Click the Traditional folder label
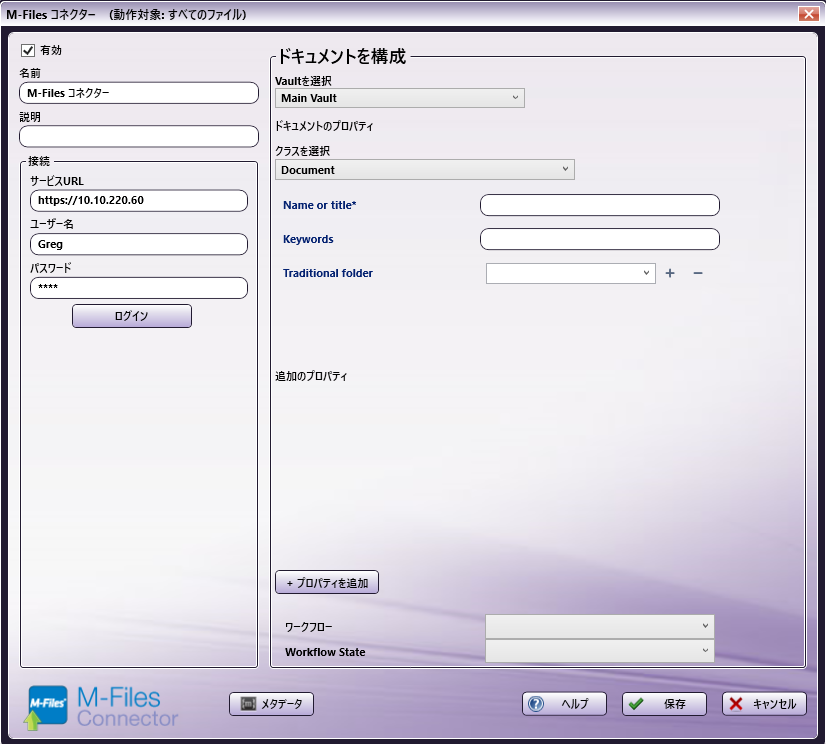The height and width of the screenshot is (744, 826). click(x=328, y=273)
